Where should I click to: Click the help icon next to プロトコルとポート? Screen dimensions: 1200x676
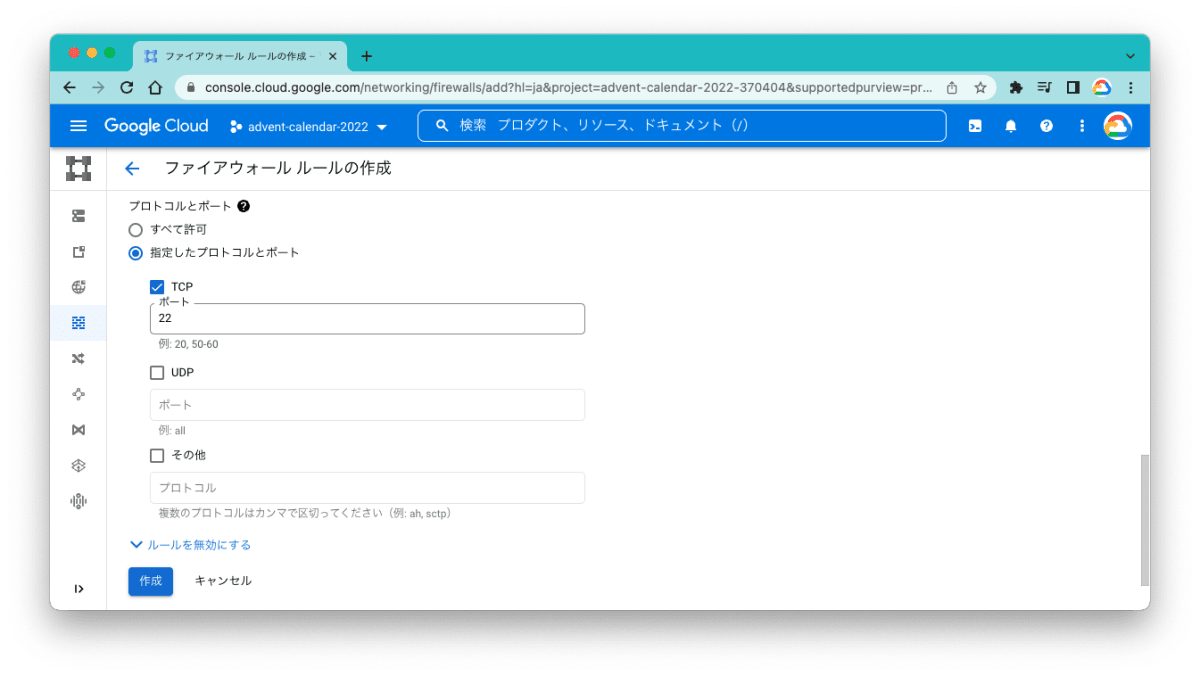click(243, 206)
